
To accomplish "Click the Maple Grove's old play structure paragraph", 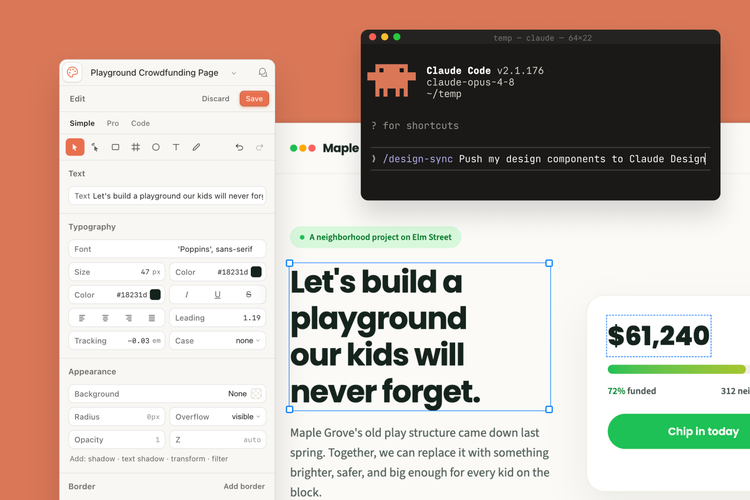I will tap(420, 462).
